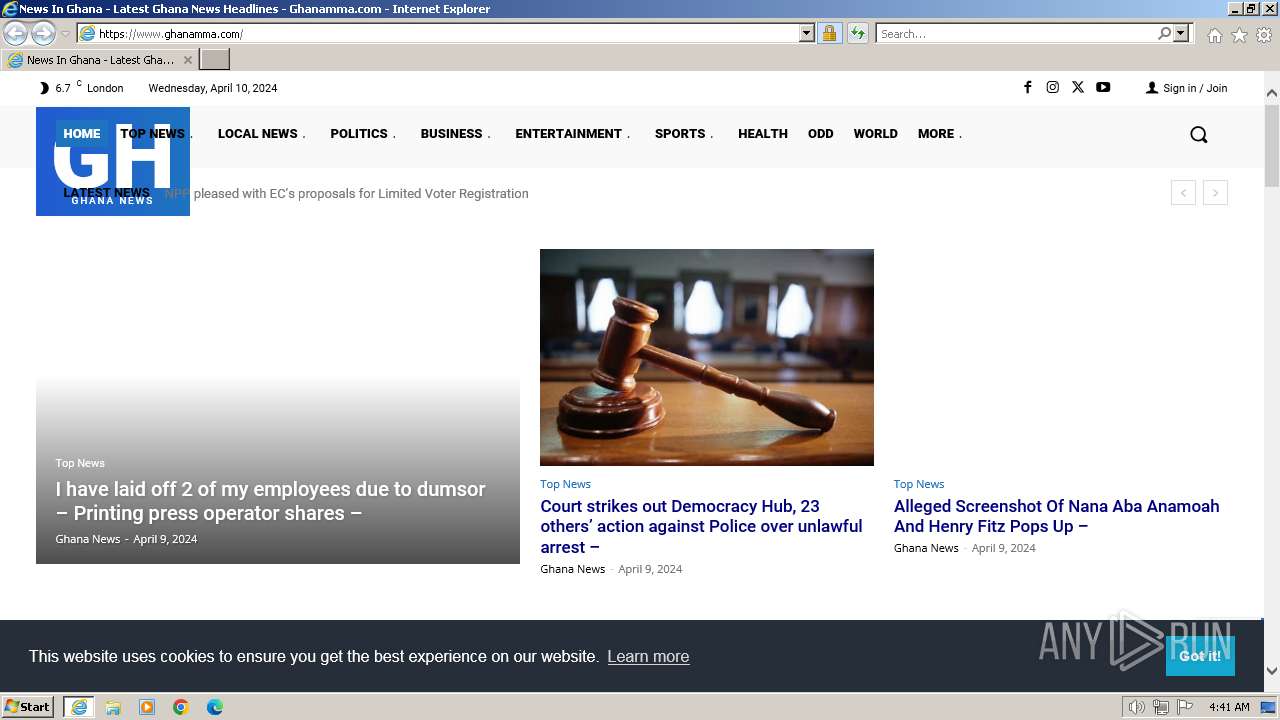Open the site search magnifier icon
1280x720 pixels.
point(1198,134)
